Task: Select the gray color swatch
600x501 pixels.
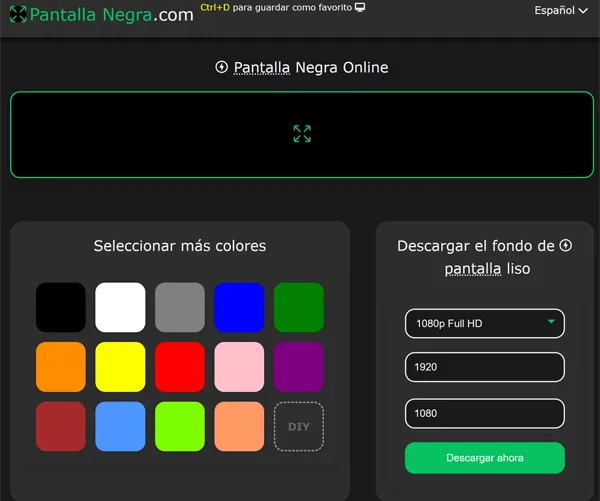Action: [x=180, y=307]
